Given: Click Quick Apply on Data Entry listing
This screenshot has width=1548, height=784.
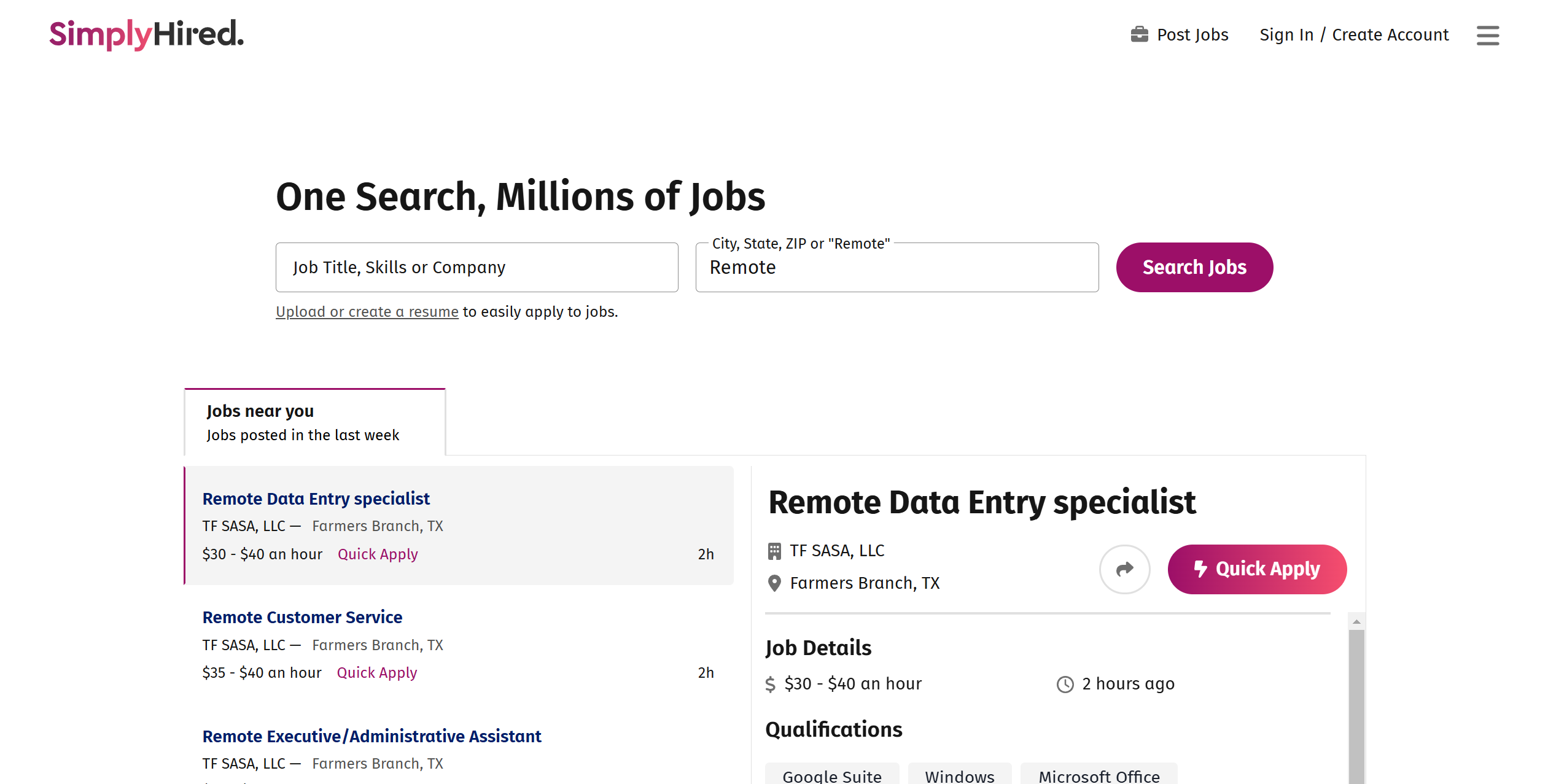Looking at the screenshot, I should click(378, 554).
